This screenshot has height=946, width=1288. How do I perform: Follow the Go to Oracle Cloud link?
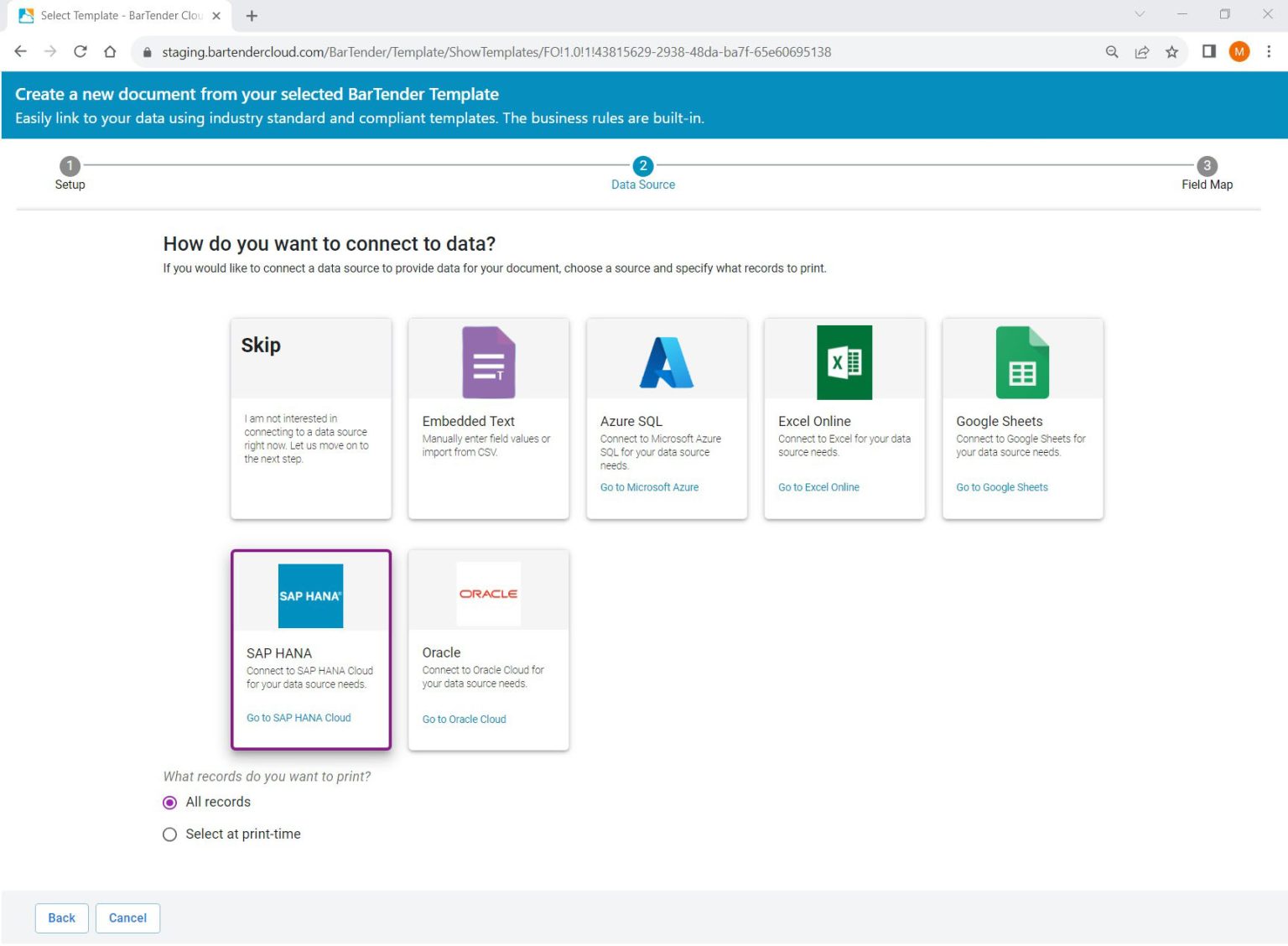click(464, 720)
